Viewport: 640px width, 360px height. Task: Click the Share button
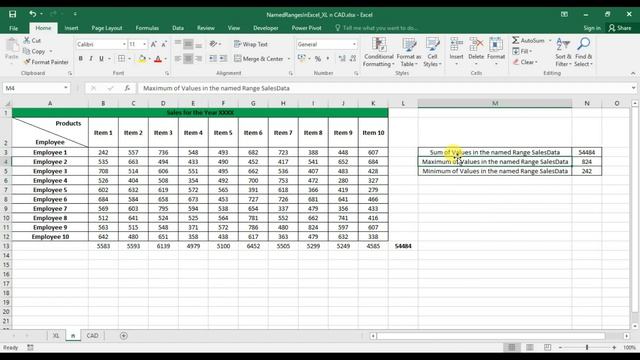point(620,28)
